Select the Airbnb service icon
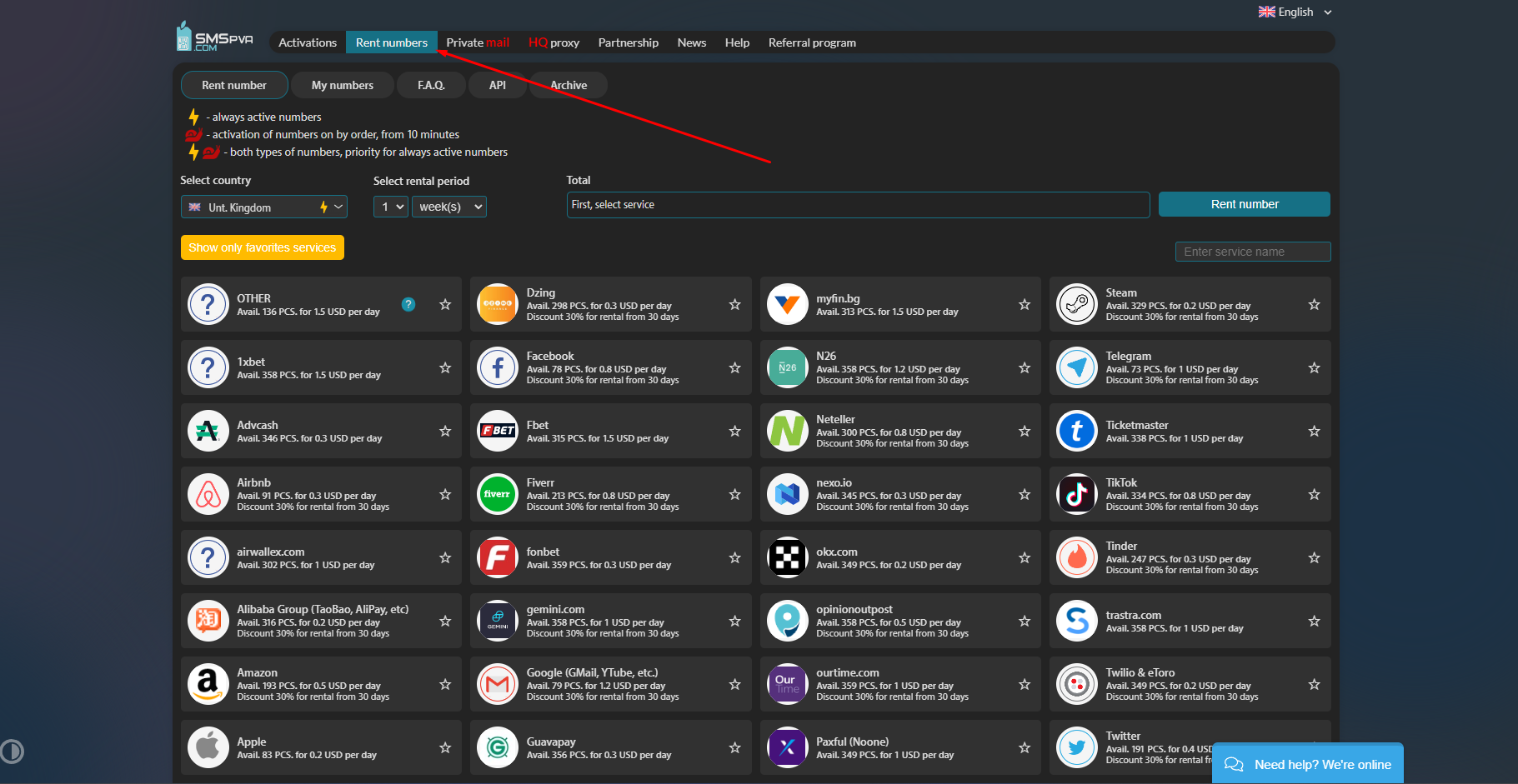 point(208,494)
